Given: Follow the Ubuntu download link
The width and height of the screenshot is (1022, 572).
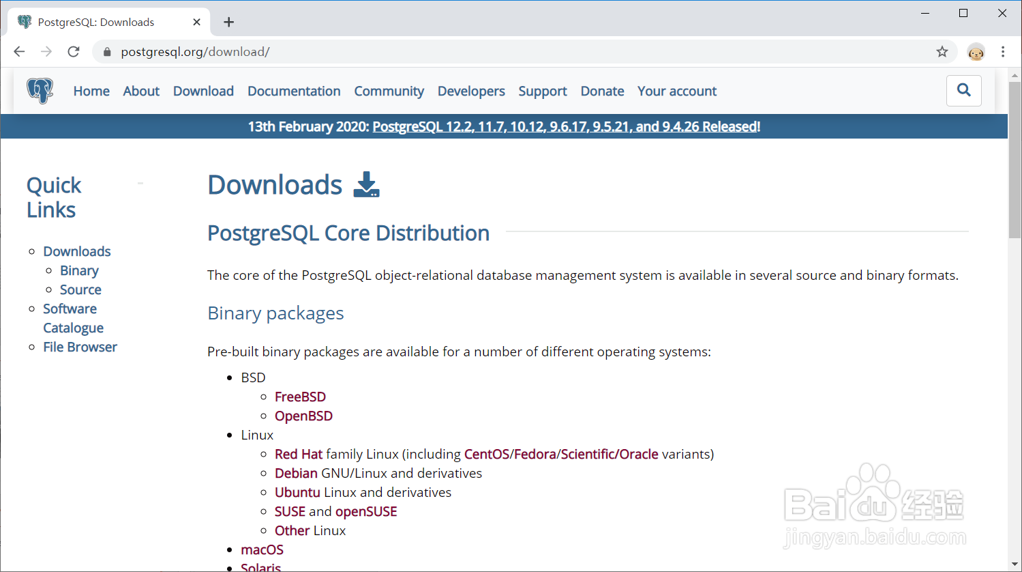Looking at the screenshot, I should pos(297,492).
